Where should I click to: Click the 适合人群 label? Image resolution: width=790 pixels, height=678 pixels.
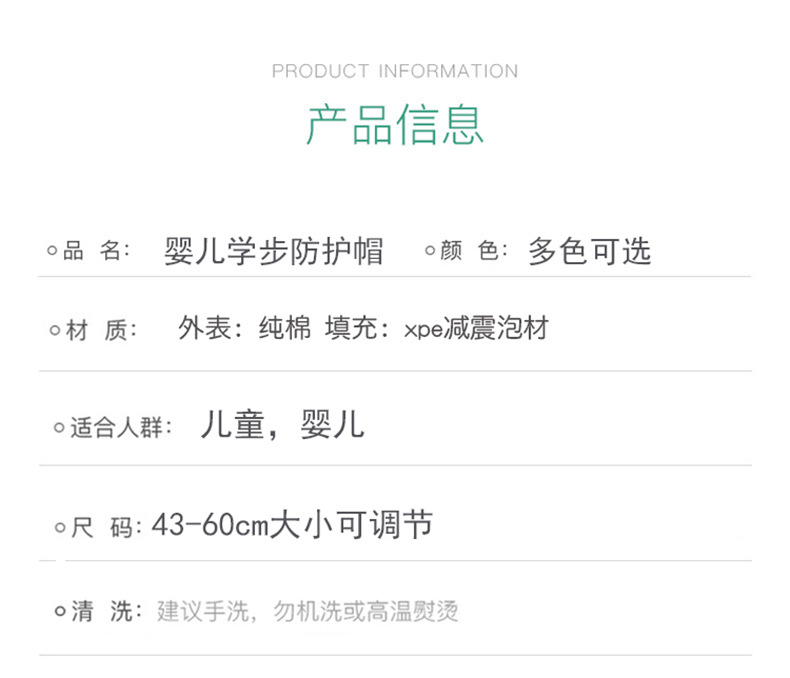[121, 428]
